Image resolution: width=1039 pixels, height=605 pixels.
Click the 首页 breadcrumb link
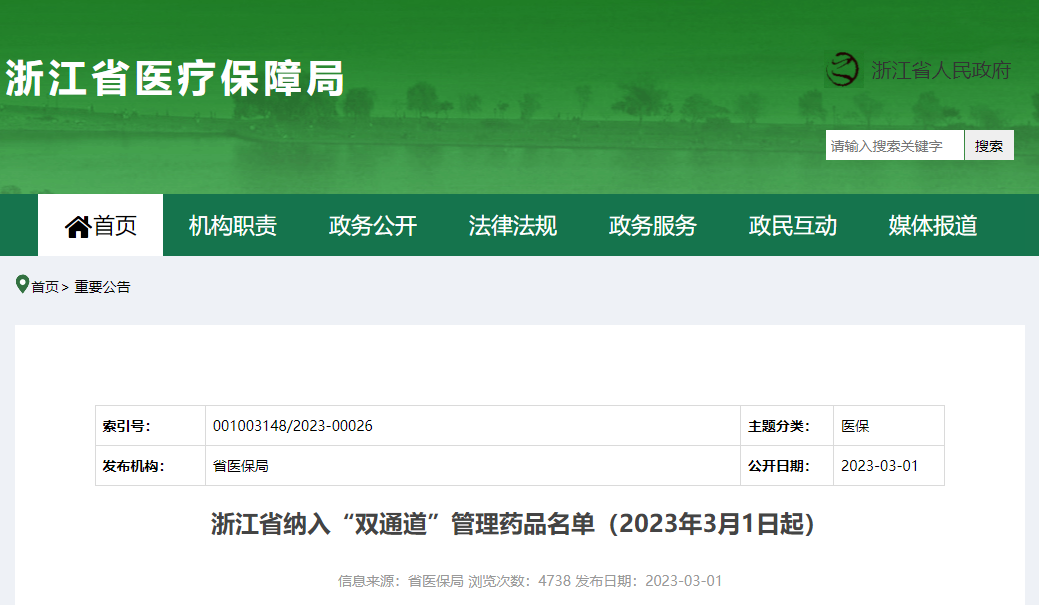click(45, 287)
